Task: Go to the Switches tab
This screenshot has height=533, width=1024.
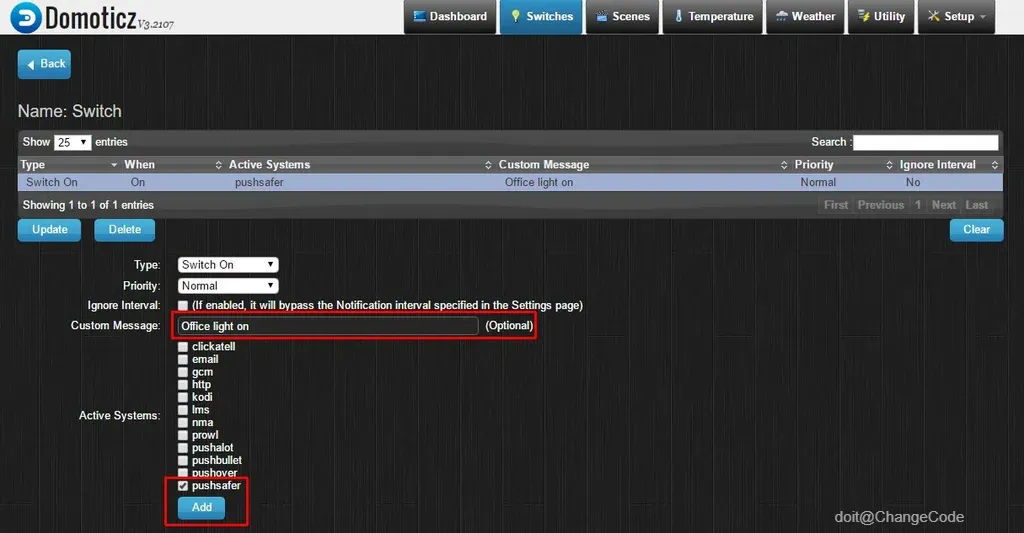Action: click(541, 16)
